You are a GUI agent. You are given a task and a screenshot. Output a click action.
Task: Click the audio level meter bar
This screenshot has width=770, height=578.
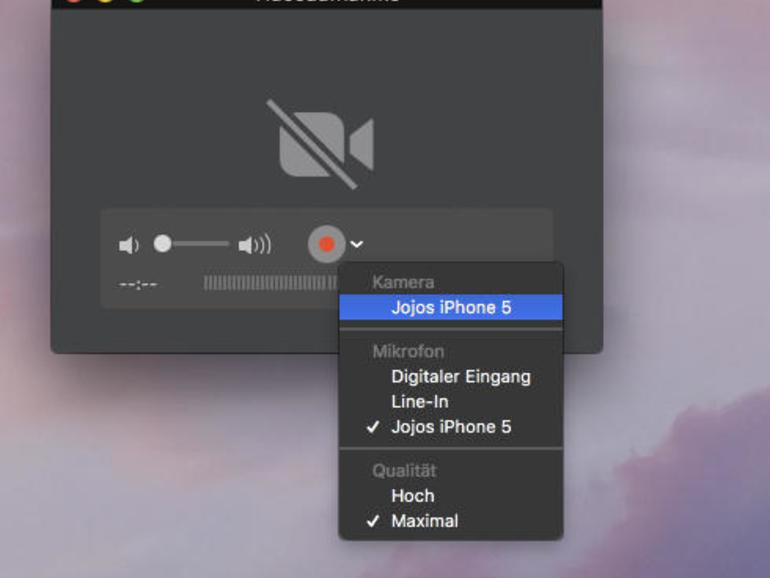click(271, 283)
